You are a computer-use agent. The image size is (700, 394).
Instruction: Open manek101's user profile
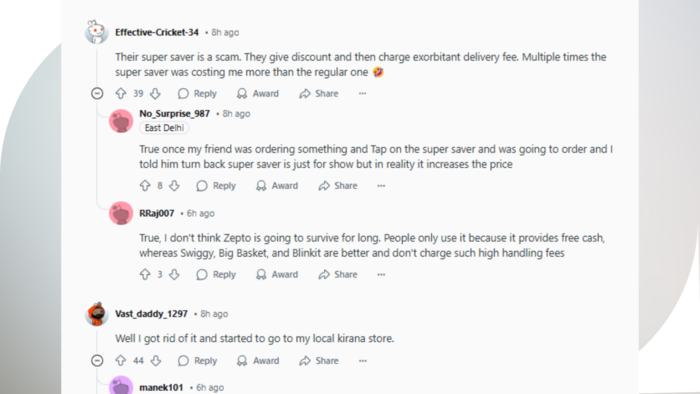pyautogui.click(x=161, y=387)
